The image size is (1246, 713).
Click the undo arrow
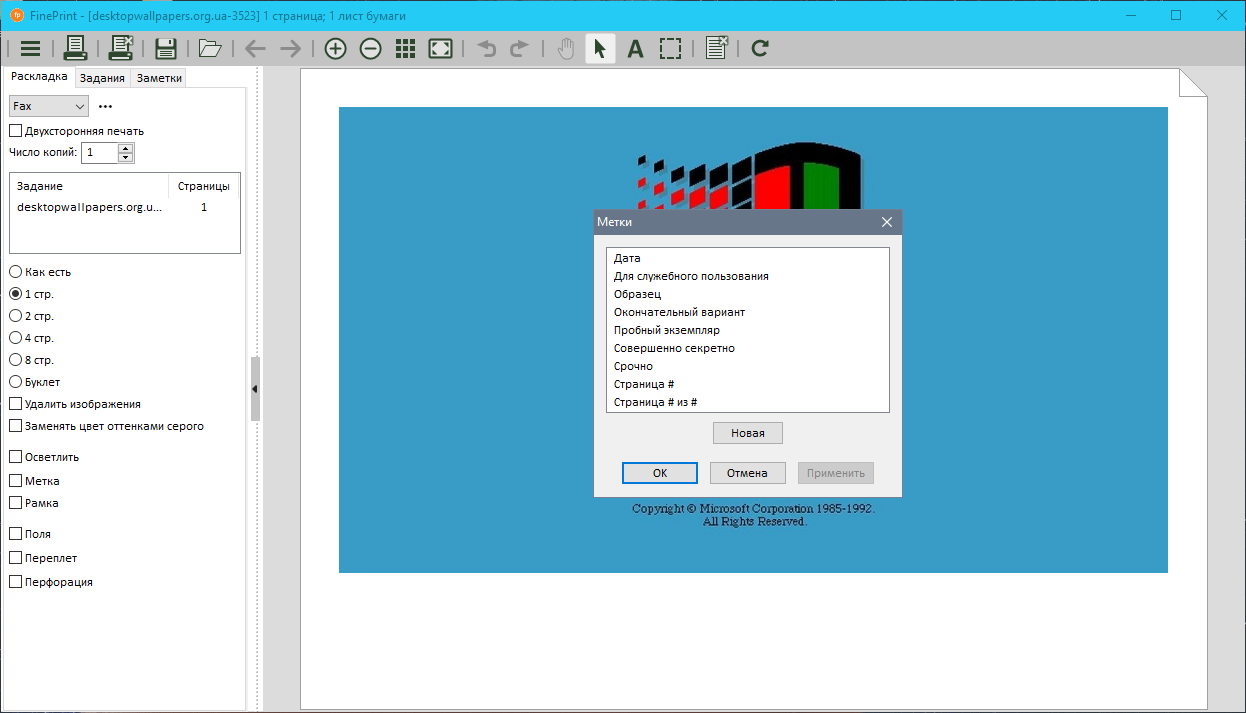[x=486, y=48]
